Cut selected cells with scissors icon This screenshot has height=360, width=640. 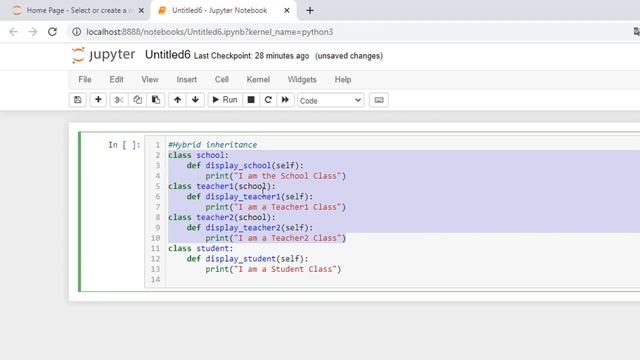click(x=119, y=100)
